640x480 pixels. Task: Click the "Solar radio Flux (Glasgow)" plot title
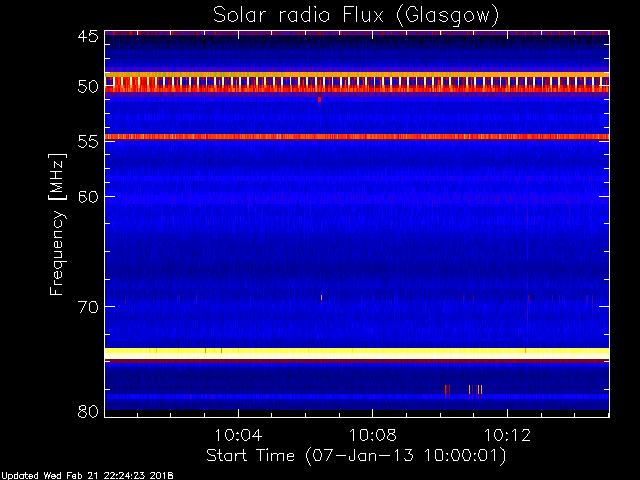coord(356,15)
